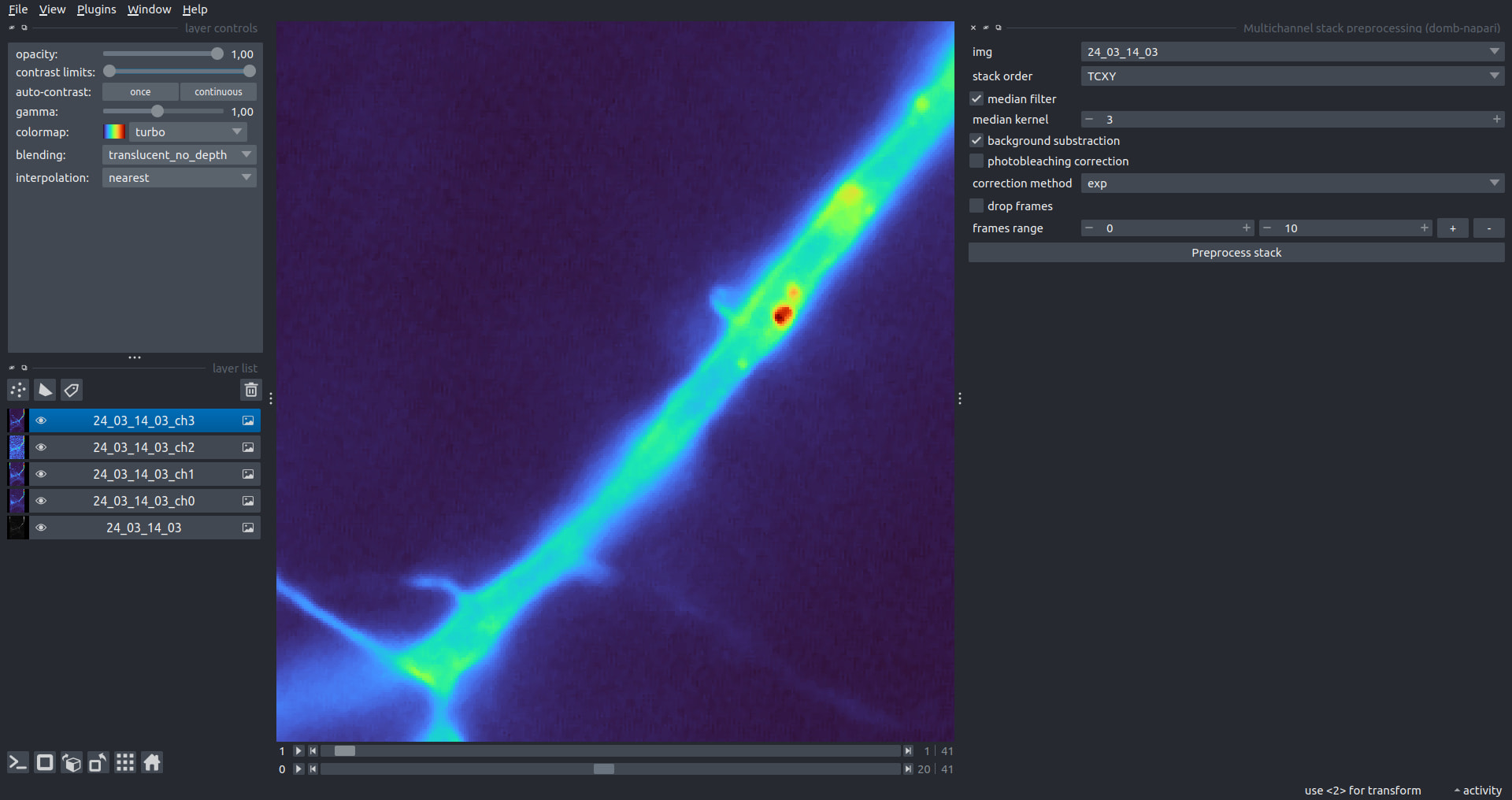The width and height of the screenshot is (1512, 800).
Task: Reset view with home icon
Action: tap(152, 762)
